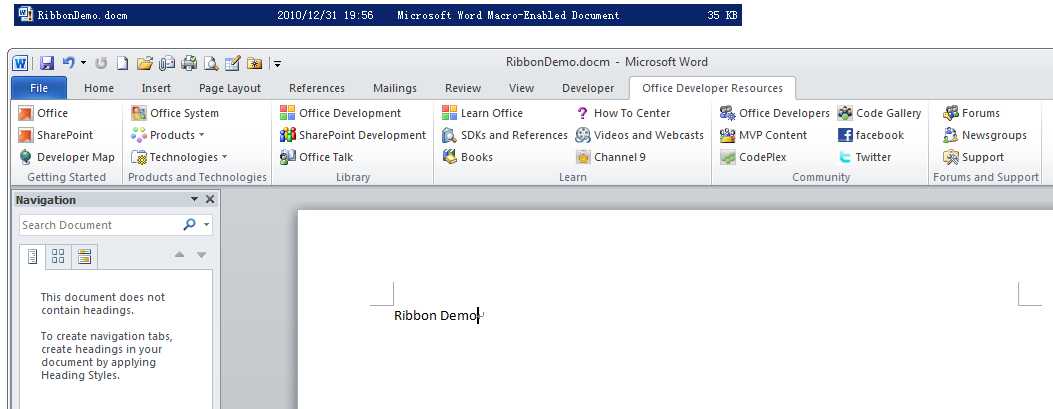Switch to the Mailings tab
Screen dimensions: 1053x409
(395, 88)
